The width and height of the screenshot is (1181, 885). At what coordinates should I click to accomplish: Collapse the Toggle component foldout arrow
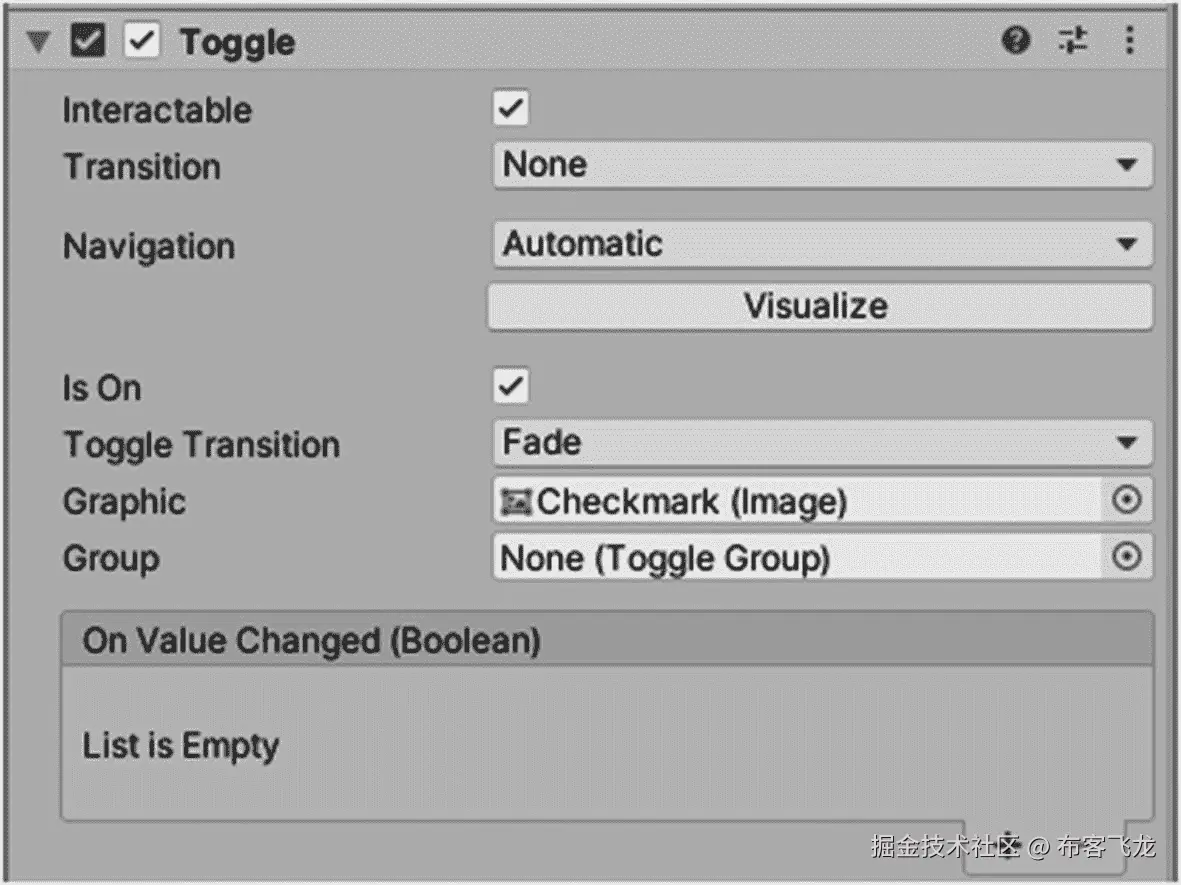(38, 41)
